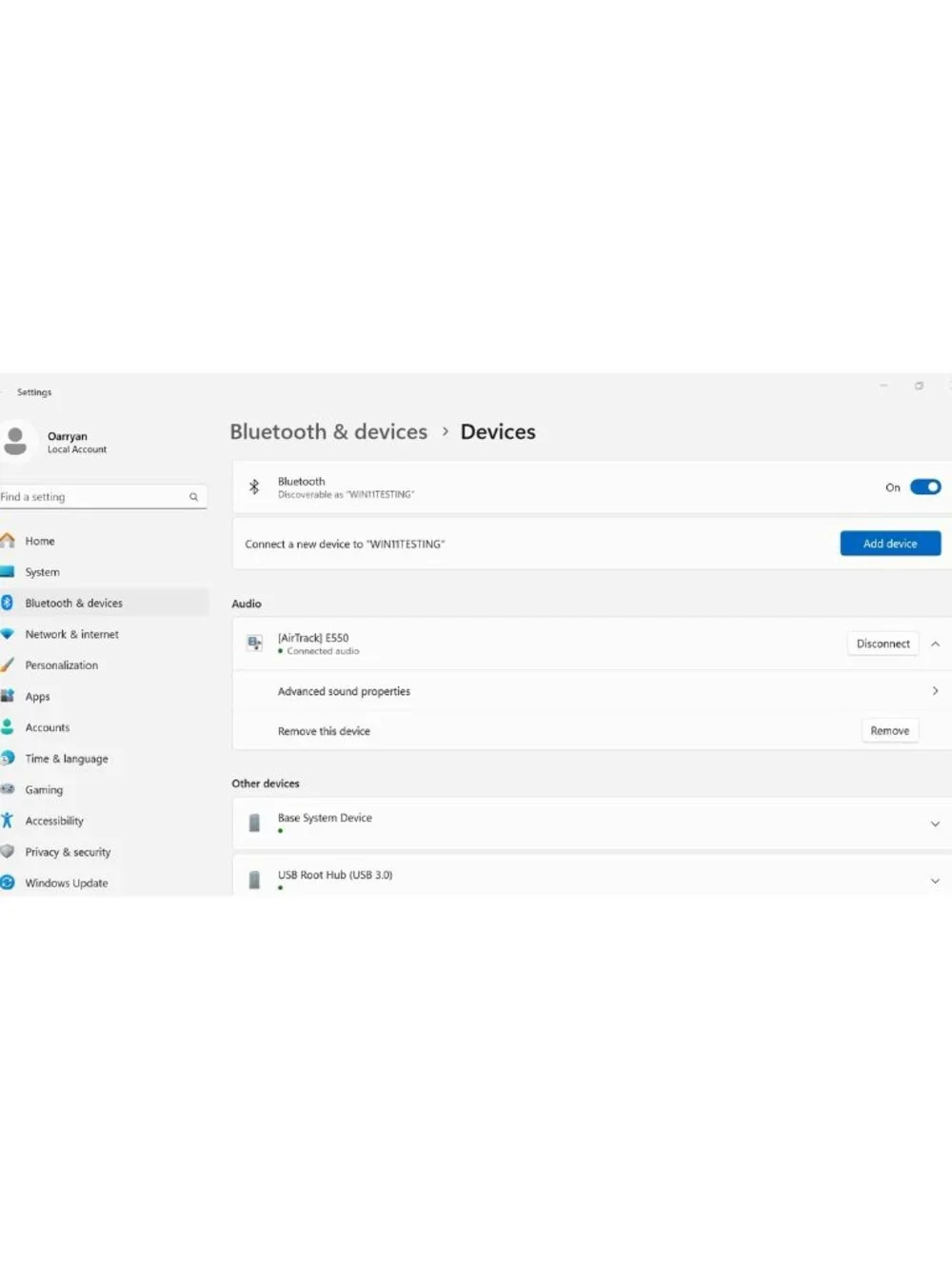Turn off the Bluetooth toggle switch
Viewport: 952px width, 1269px height.
pos(925,487)
